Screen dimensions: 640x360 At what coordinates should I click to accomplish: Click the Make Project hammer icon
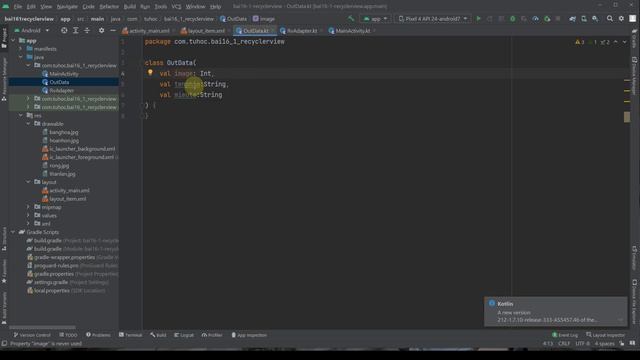(351, 18)
